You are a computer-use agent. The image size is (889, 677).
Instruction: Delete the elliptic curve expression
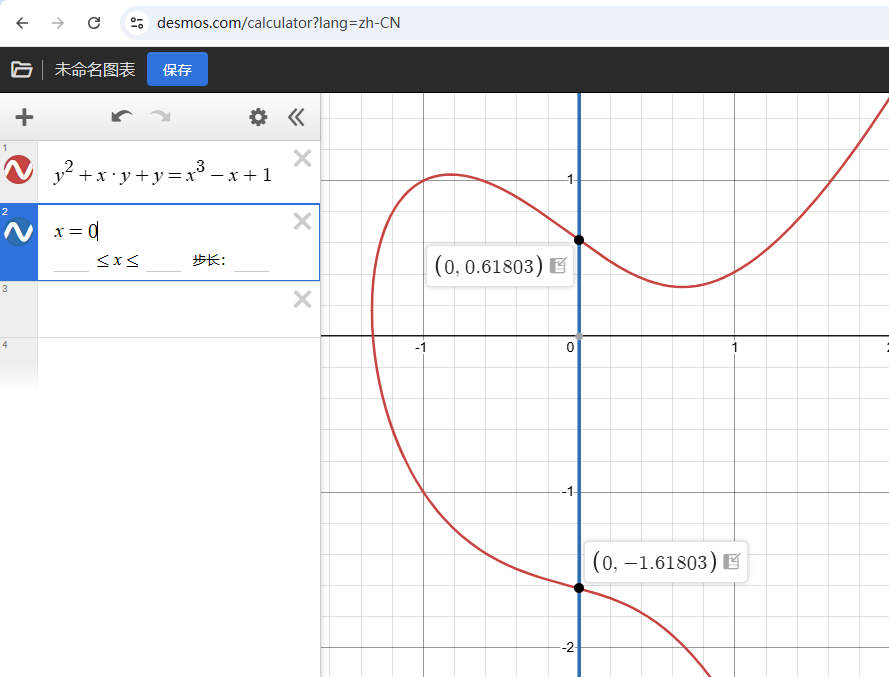click(x=302, y=158)
